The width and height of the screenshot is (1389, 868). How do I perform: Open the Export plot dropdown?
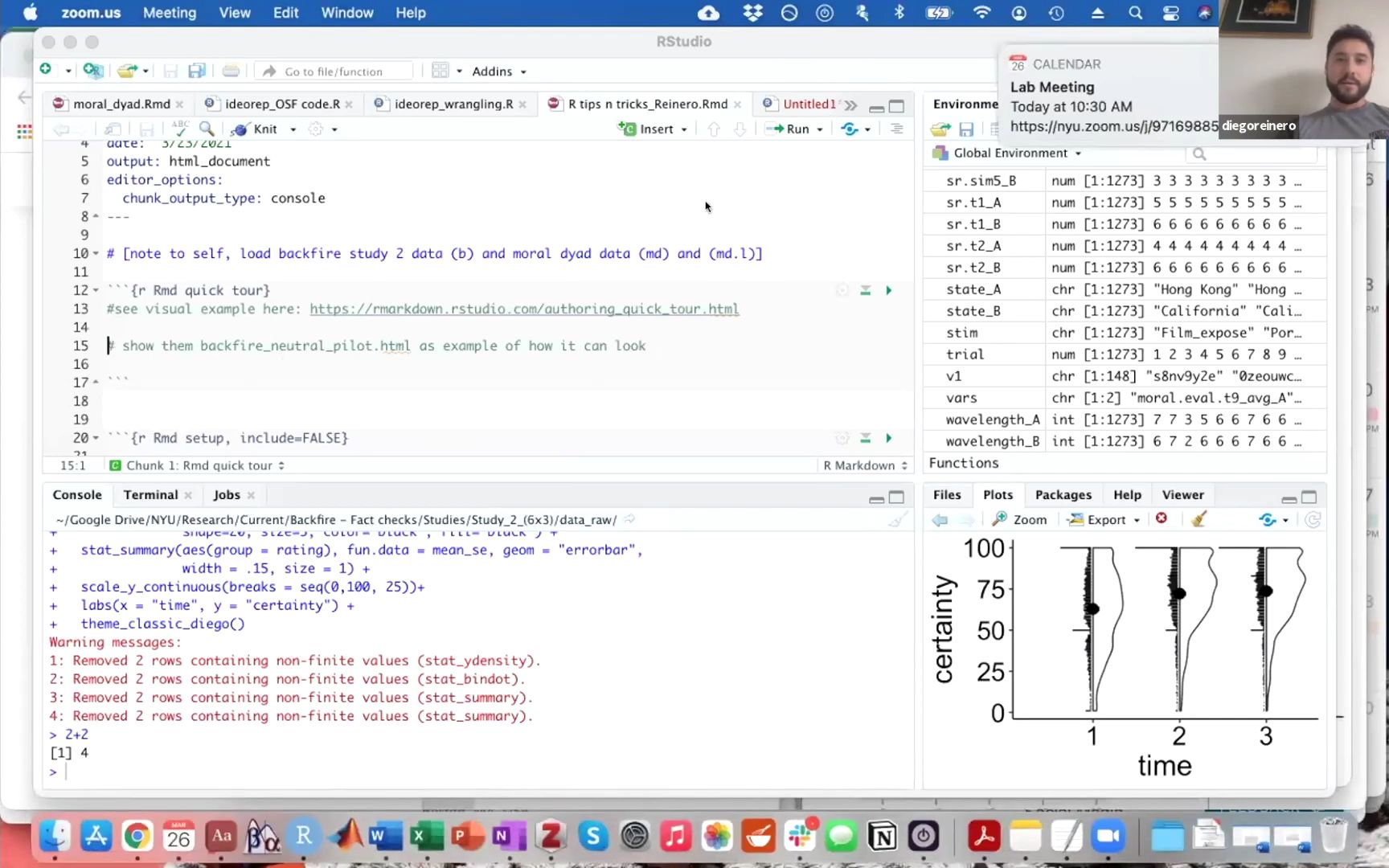(1104, 520)
